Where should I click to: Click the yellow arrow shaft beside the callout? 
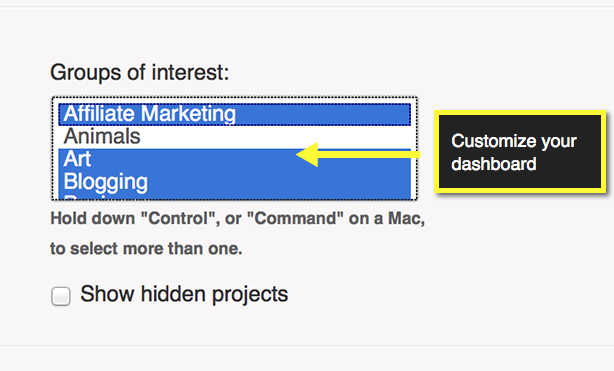(368, 154)
